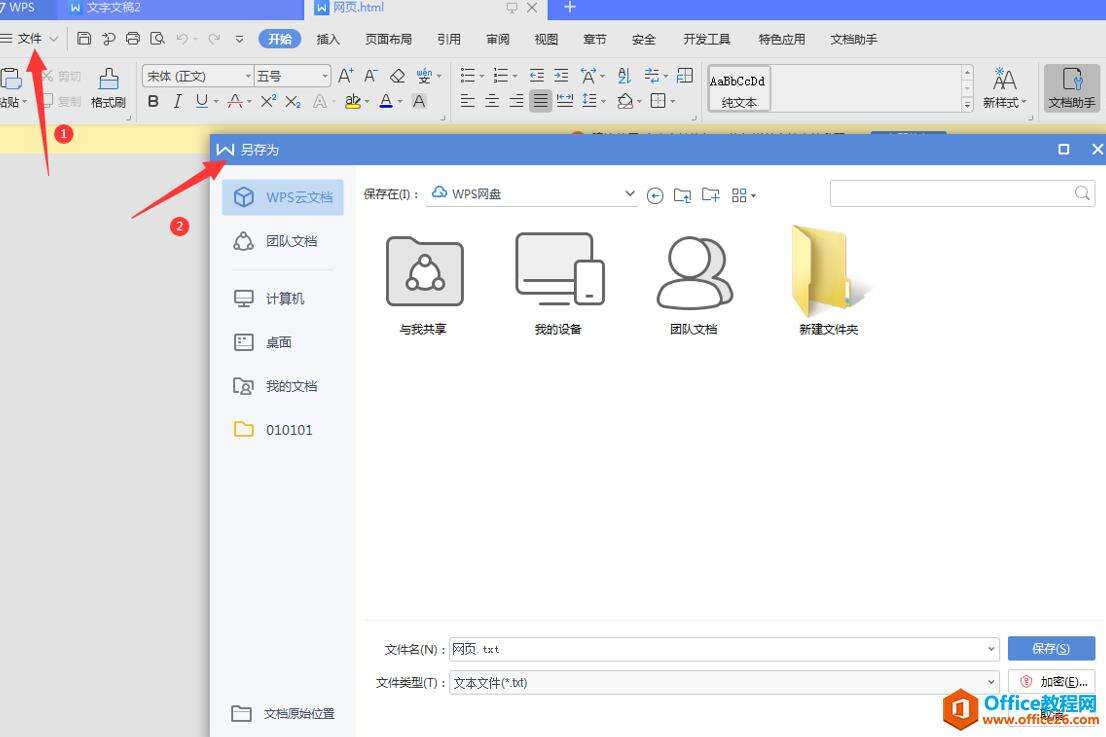The width and height of the screenshot is (1106, 737).
Task: Toggle align left paragraph
Action: click(x=467, y=102)
